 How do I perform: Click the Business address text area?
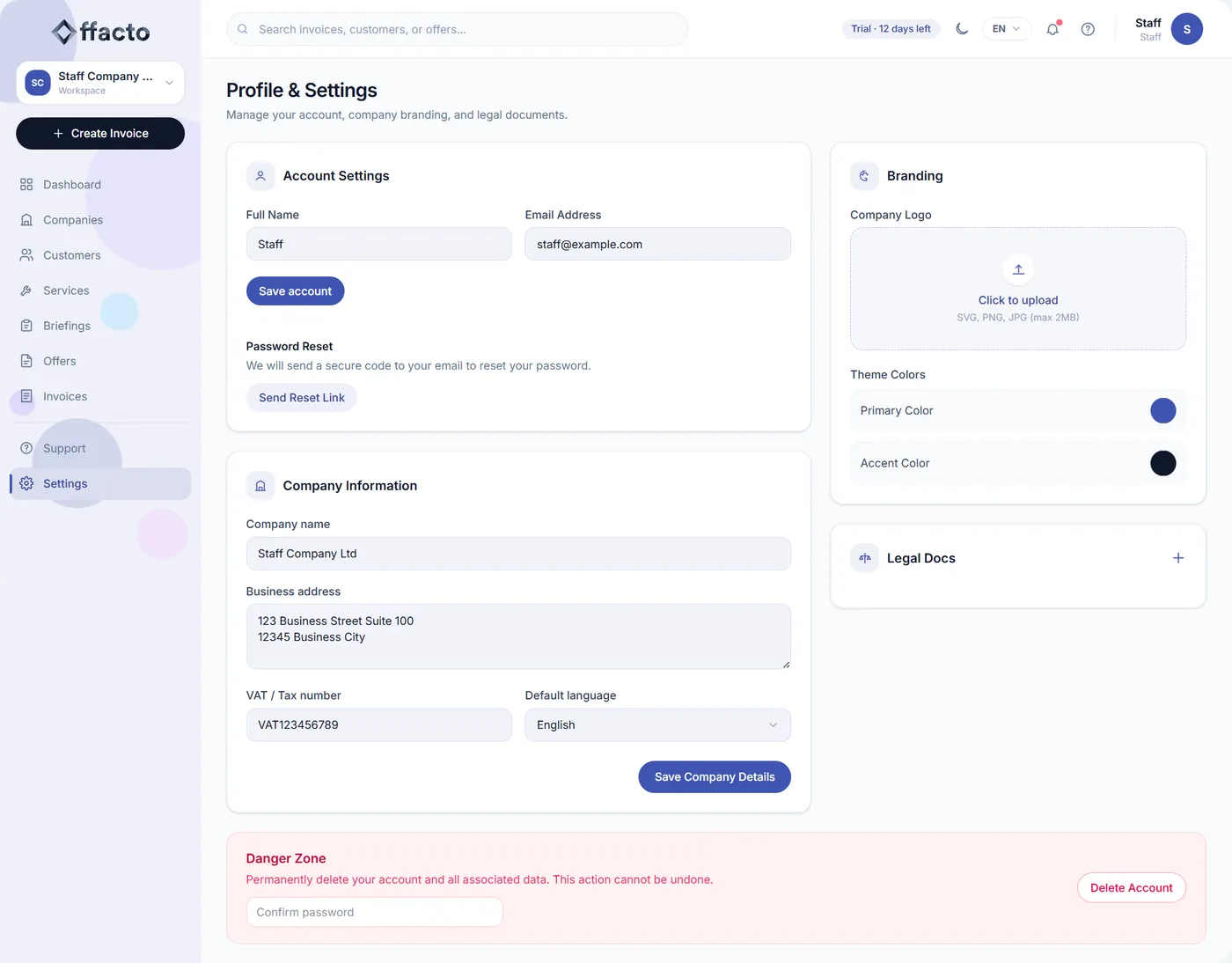coord(518,636)
